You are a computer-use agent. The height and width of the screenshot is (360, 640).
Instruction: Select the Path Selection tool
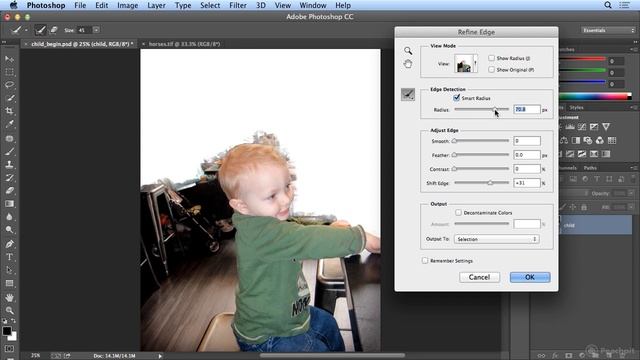tap(9, 270)
